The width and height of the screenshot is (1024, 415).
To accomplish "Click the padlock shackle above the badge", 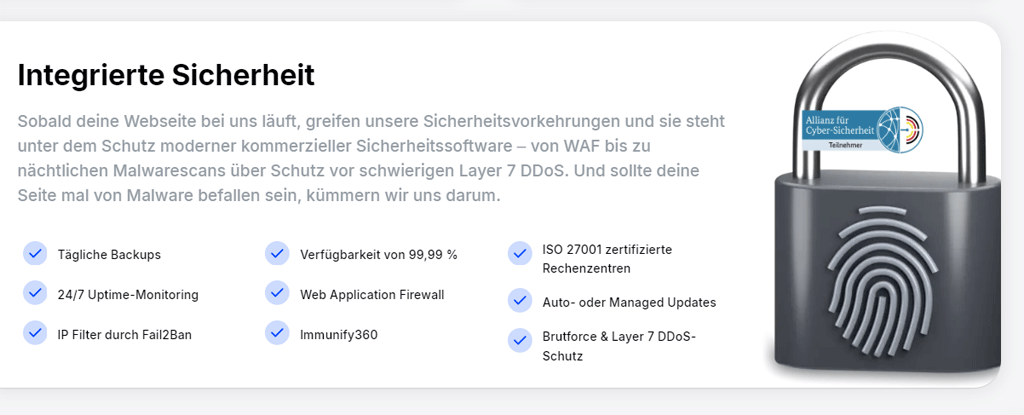I will click(x=860, y=62).
